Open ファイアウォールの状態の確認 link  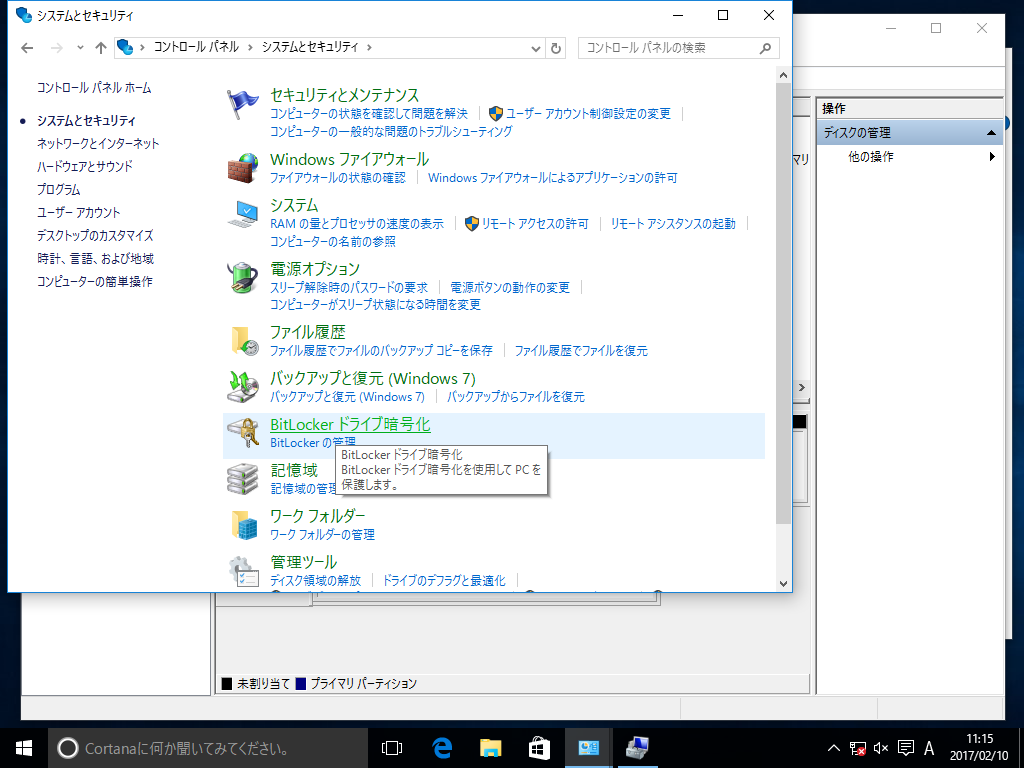338,178
